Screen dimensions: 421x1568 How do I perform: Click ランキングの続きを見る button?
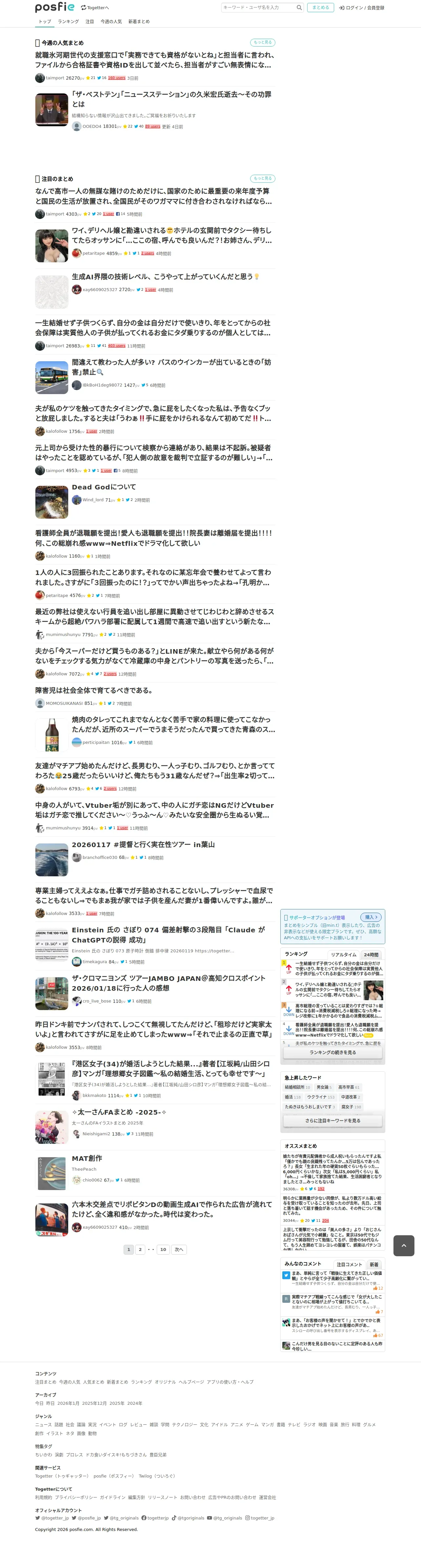[333, 1052]
